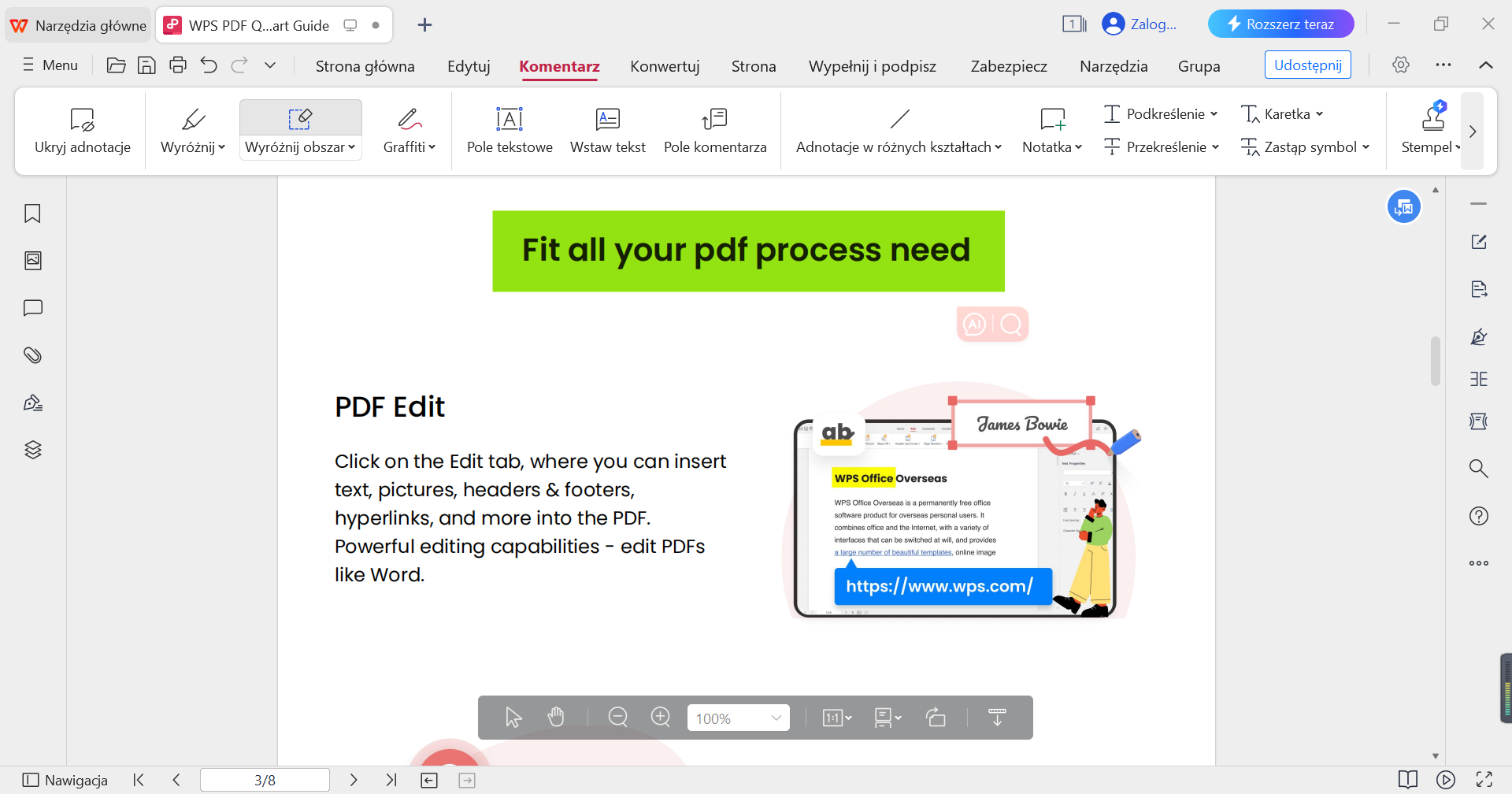Screen dimensions: 1512x794
Task: Open the Wyróżnij dropdown arrow
Action: click(222, 147)
